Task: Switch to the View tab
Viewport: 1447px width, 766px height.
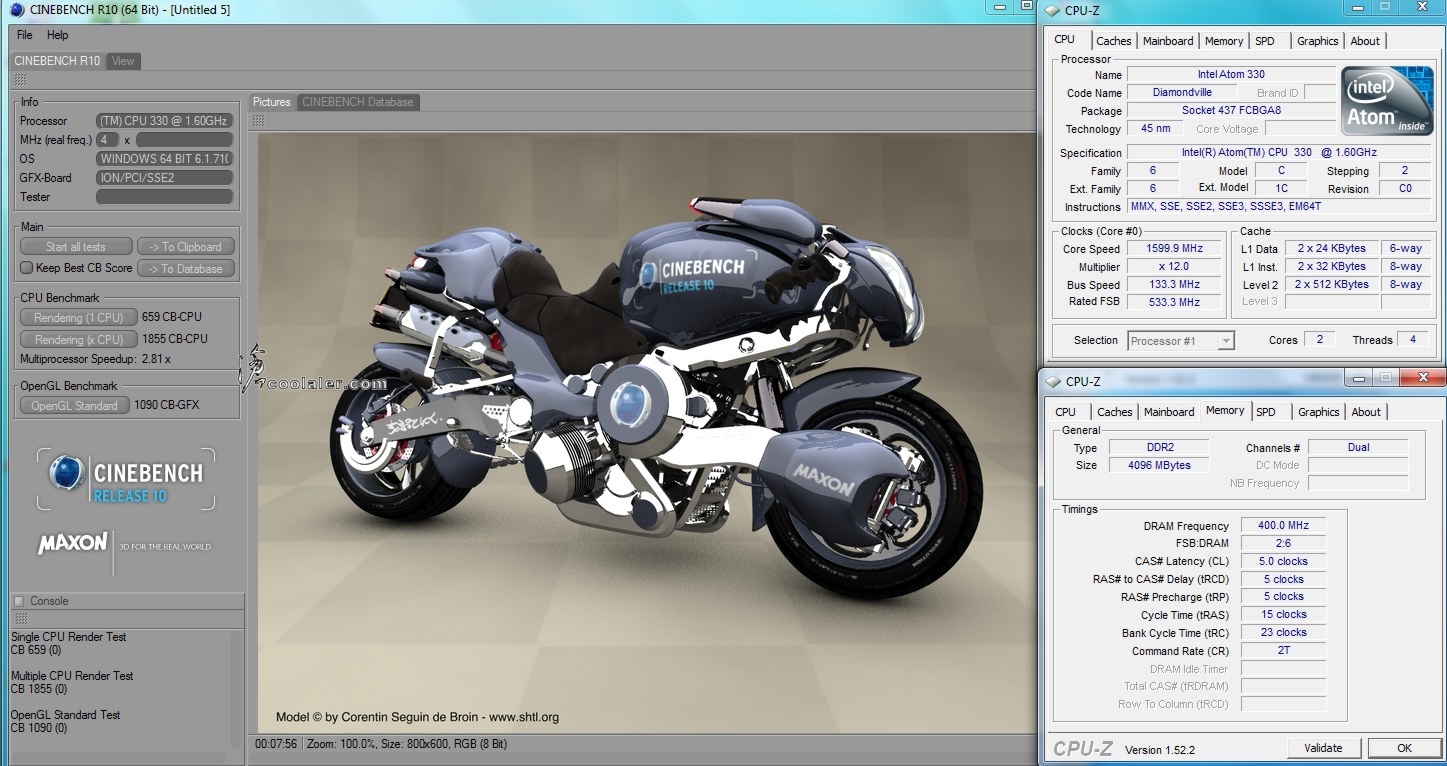Action: (x=123, y=61)
